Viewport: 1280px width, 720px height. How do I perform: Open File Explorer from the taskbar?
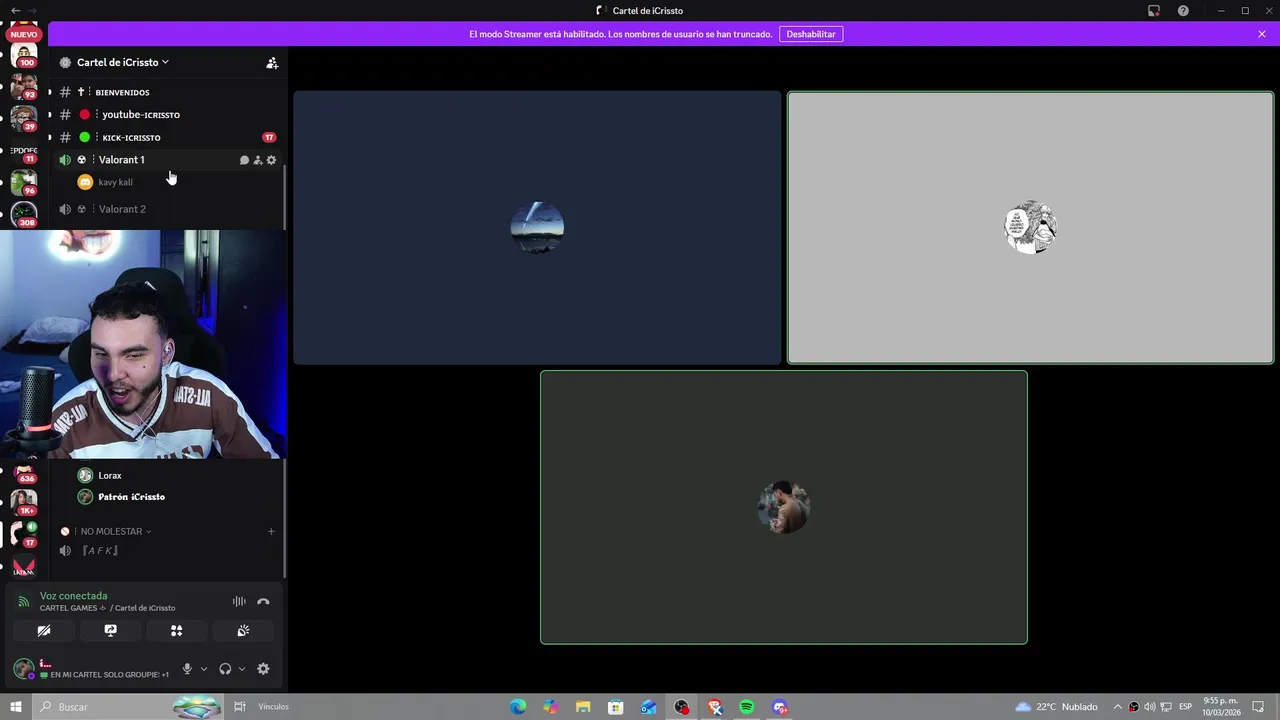pos(583,707)
